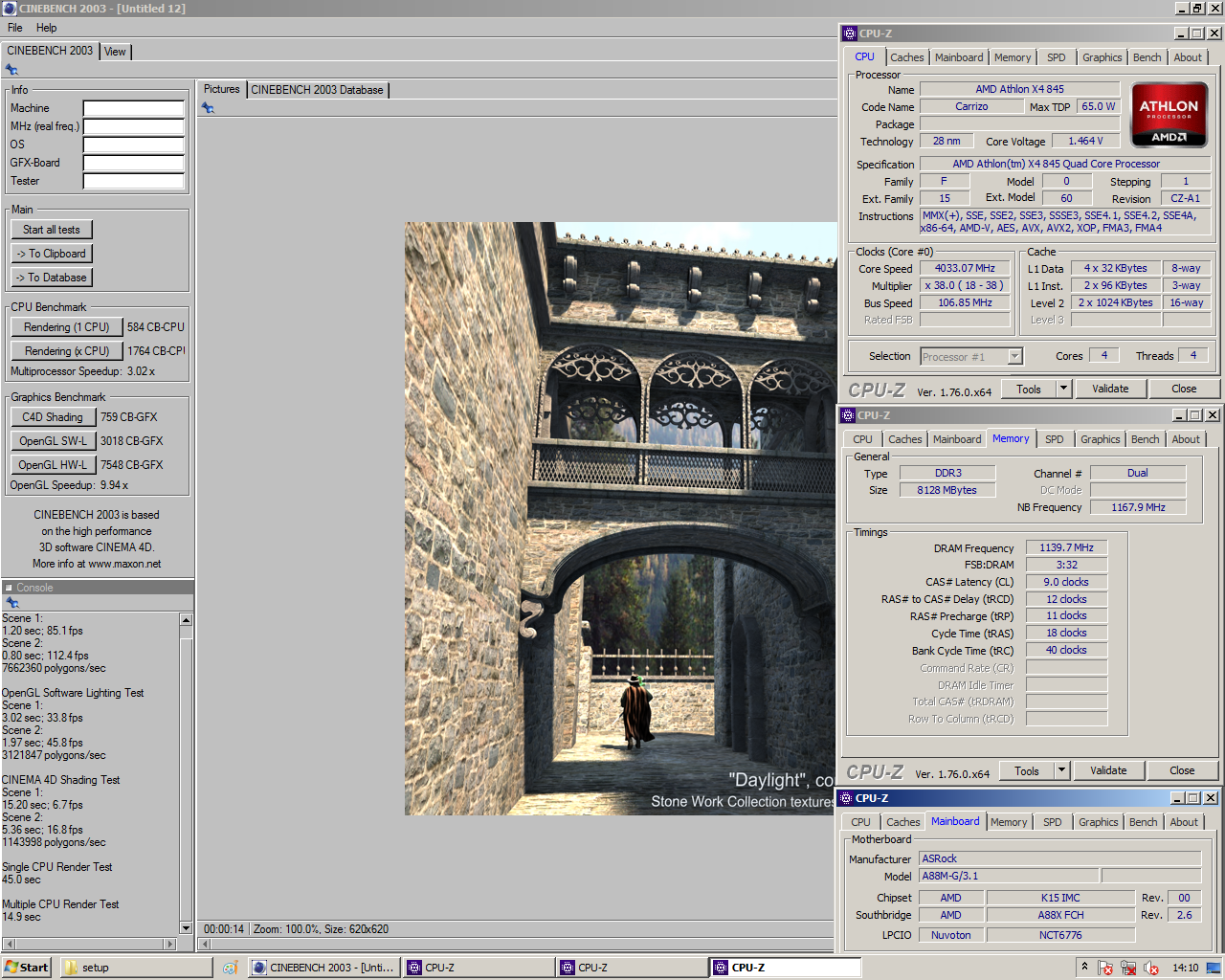
Task: Select the Pictures tab
Action: 222,89
